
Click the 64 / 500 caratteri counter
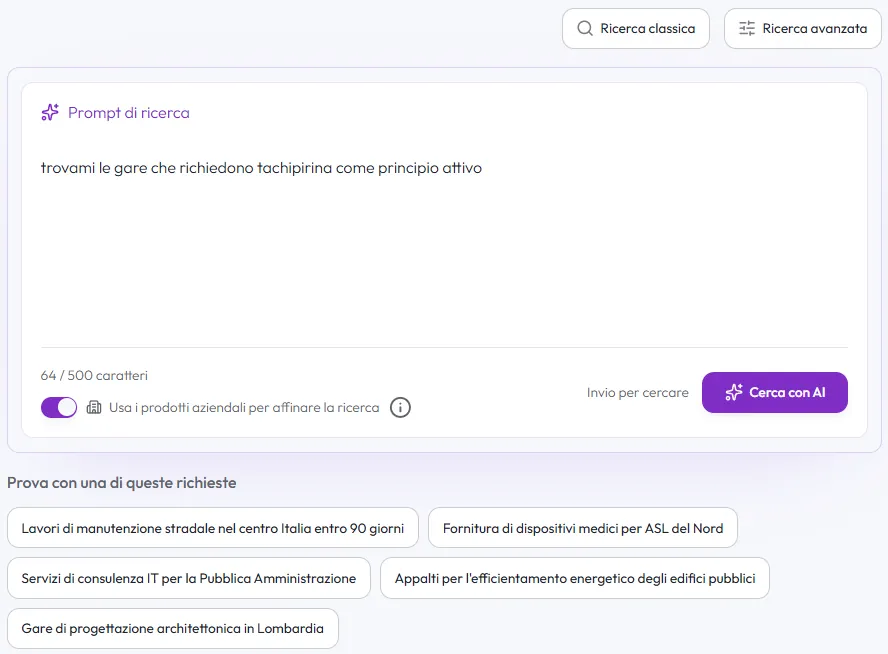[x=94, y=375]
